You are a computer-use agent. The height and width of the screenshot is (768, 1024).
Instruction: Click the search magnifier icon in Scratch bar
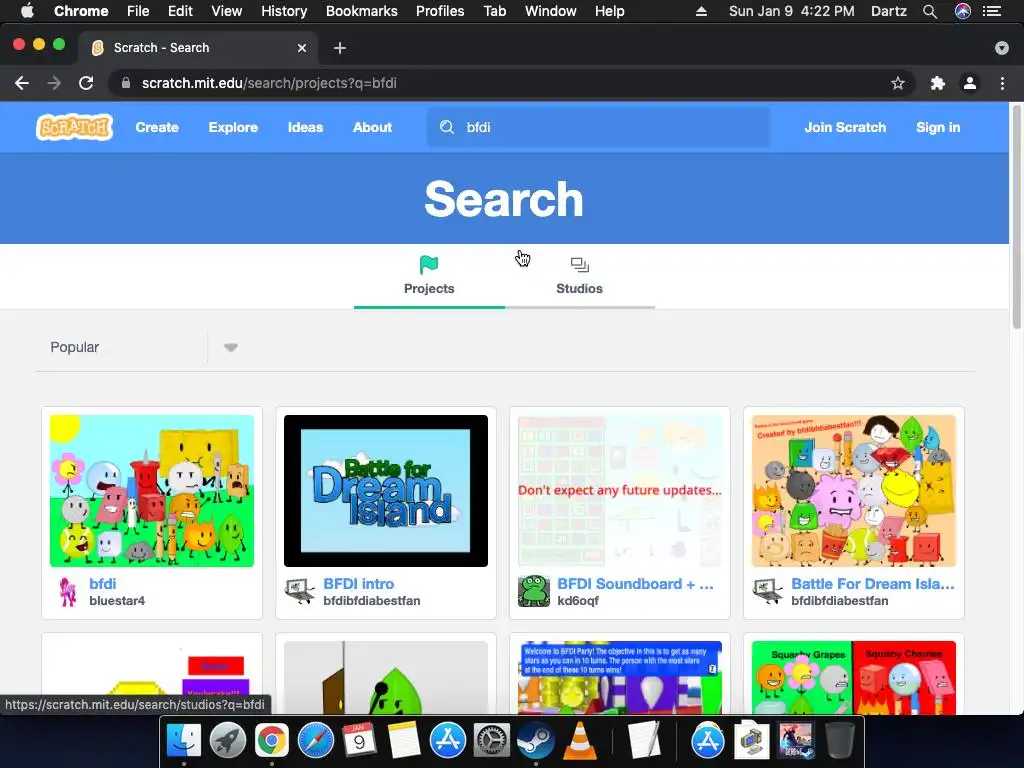(447, 127)
